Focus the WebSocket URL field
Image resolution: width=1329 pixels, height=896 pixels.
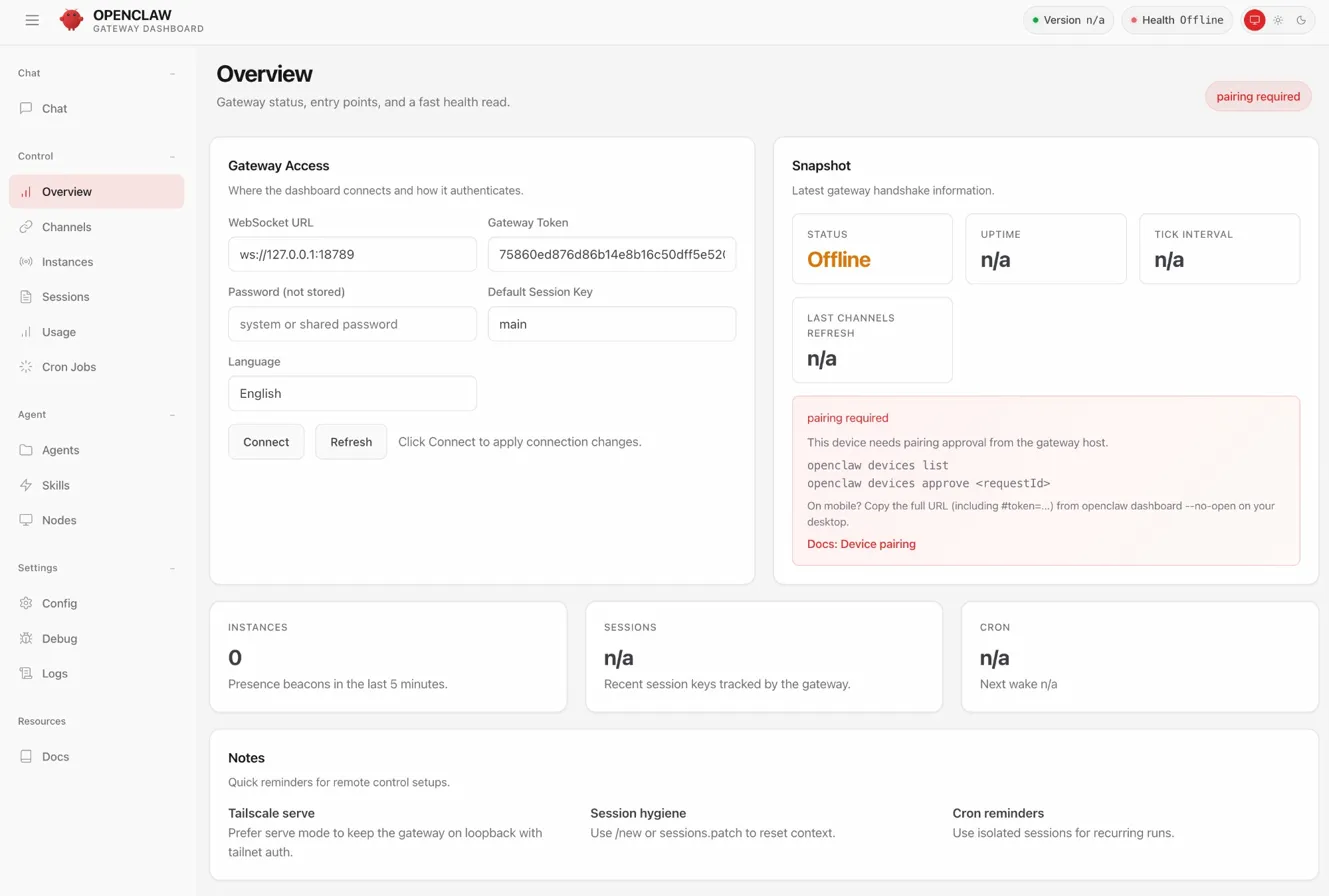point(352,254)
